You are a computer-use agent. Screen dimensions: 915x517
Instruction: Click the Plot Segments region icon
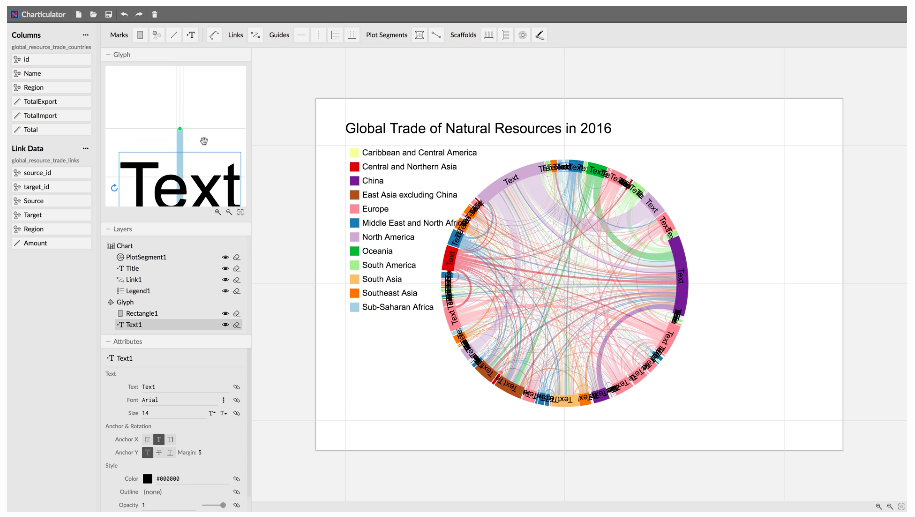[x=419, y=35]
